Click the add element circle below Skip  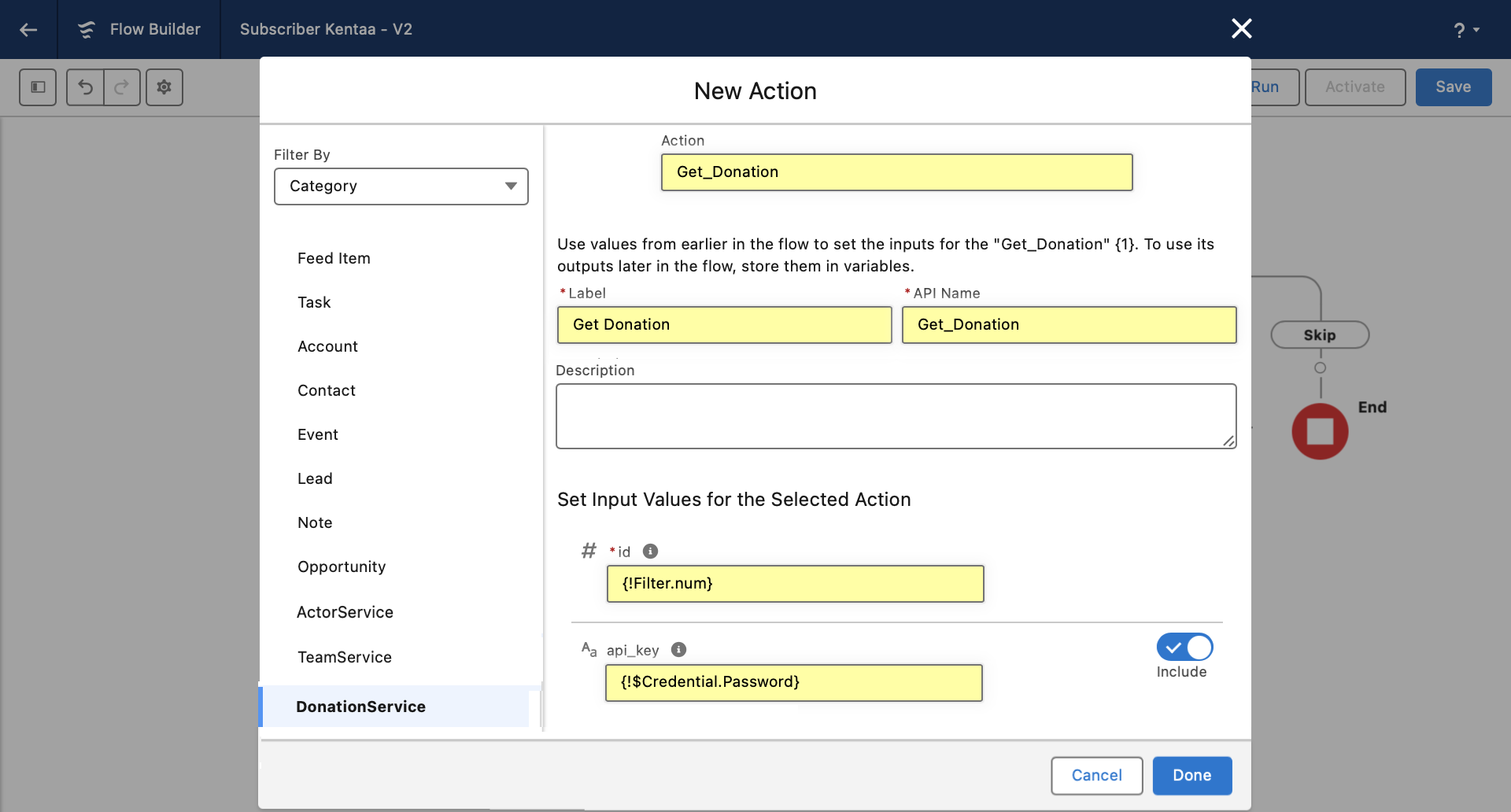[1320, 367]
